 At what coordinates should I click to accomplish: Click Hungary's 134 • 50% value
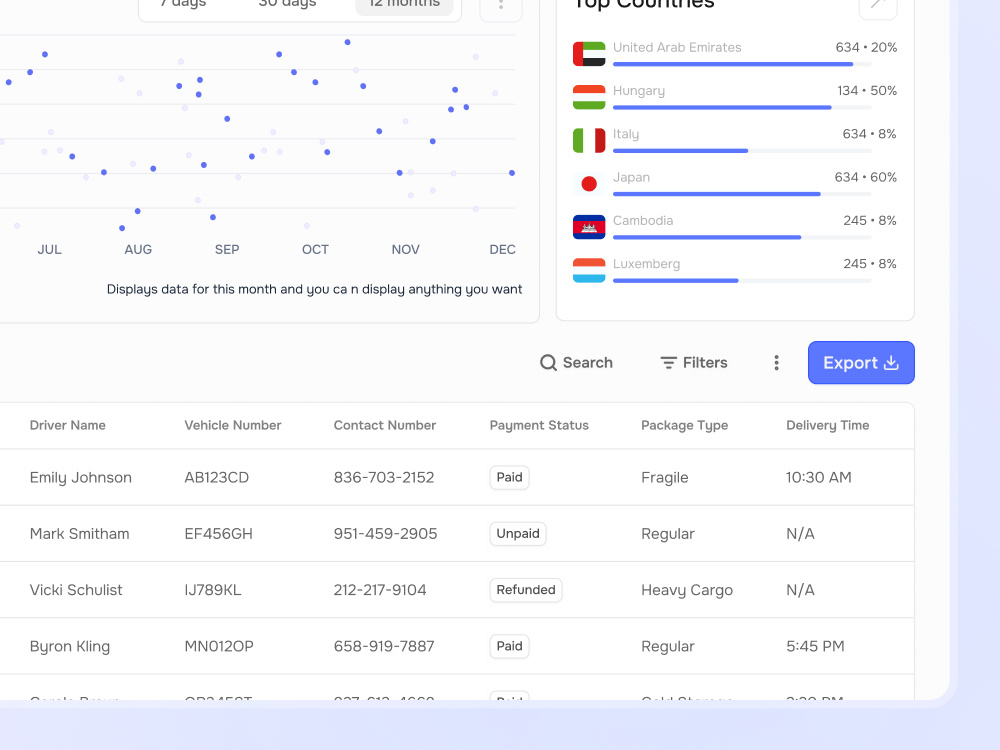(867, 91)
